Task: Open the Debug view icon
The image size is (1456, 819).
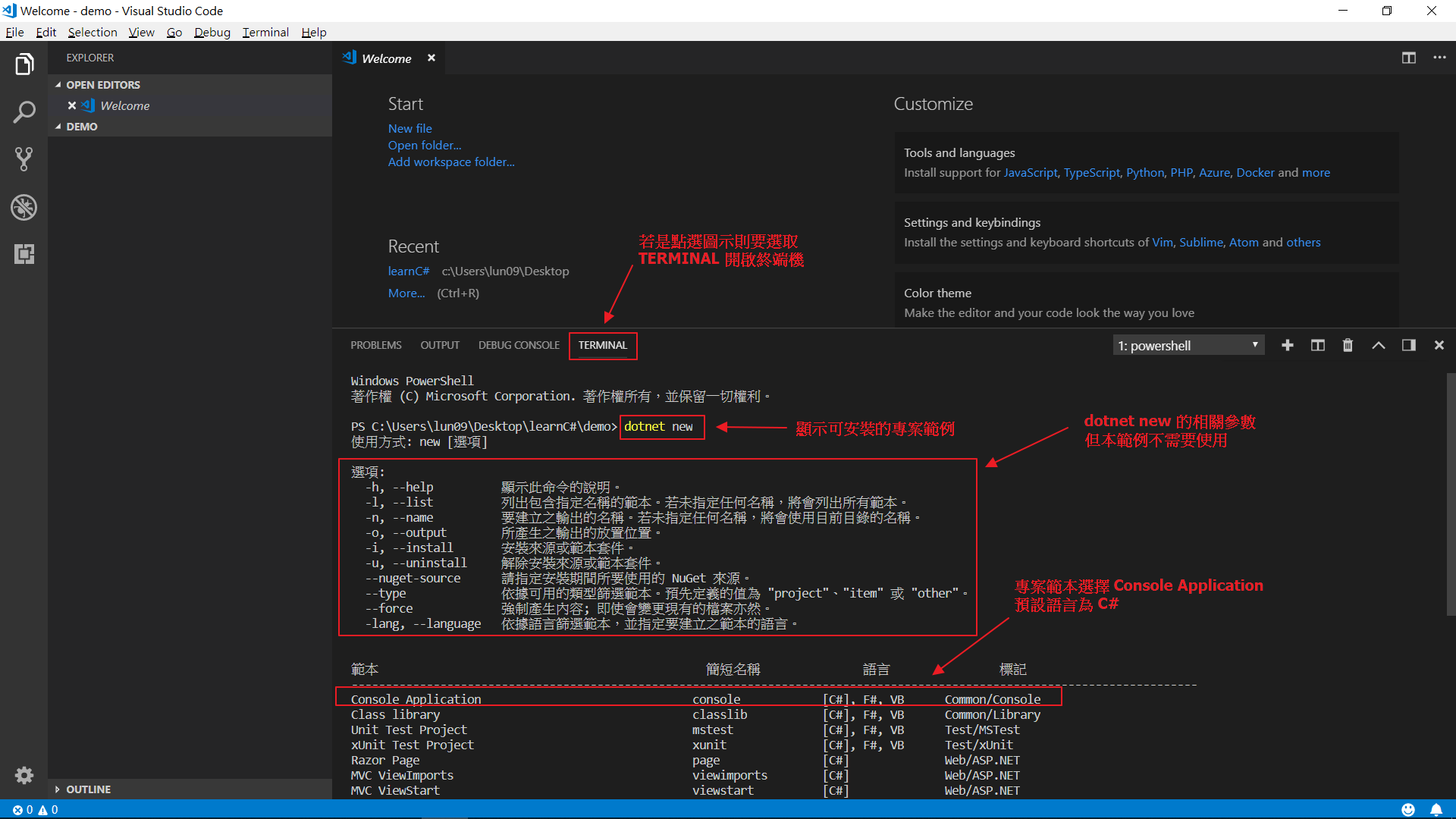Action: [24, 207]
